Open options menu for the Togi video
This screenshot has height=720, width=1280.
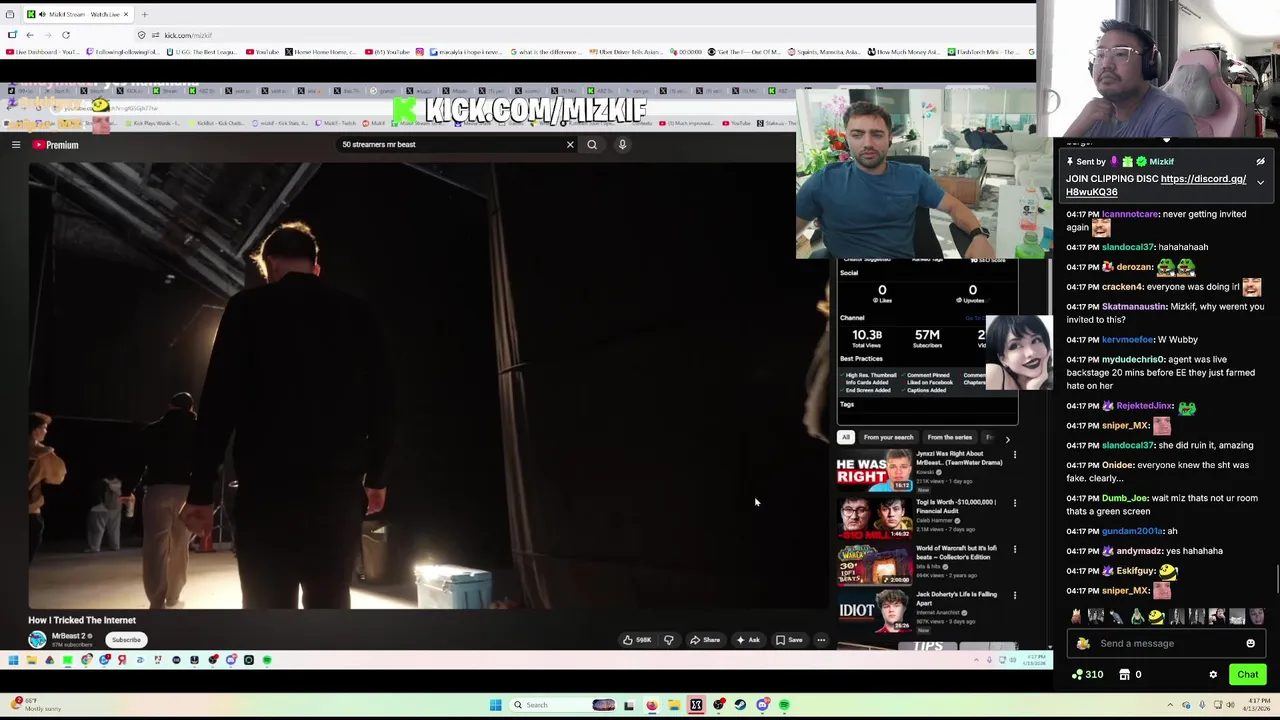point(1014,503)
